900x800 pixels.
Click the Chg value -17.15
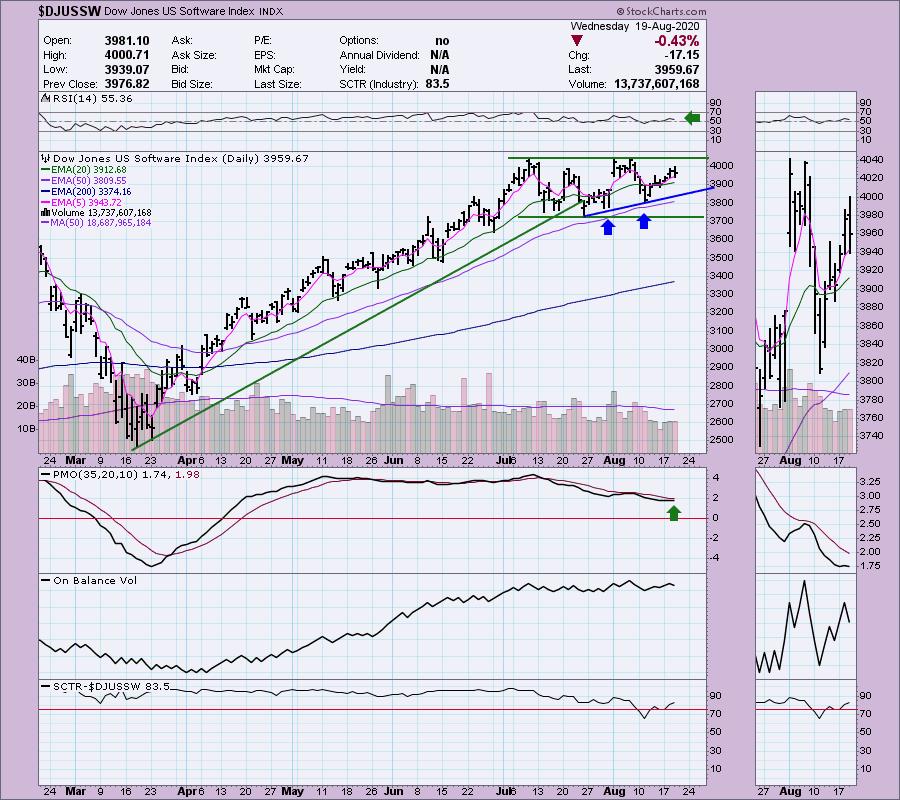tap(681, 55)
